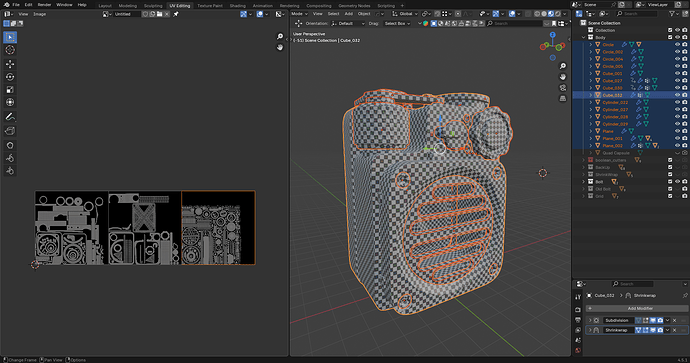
Task: Click the zoom magnifier in UV editor
Action: pos(280,36)
